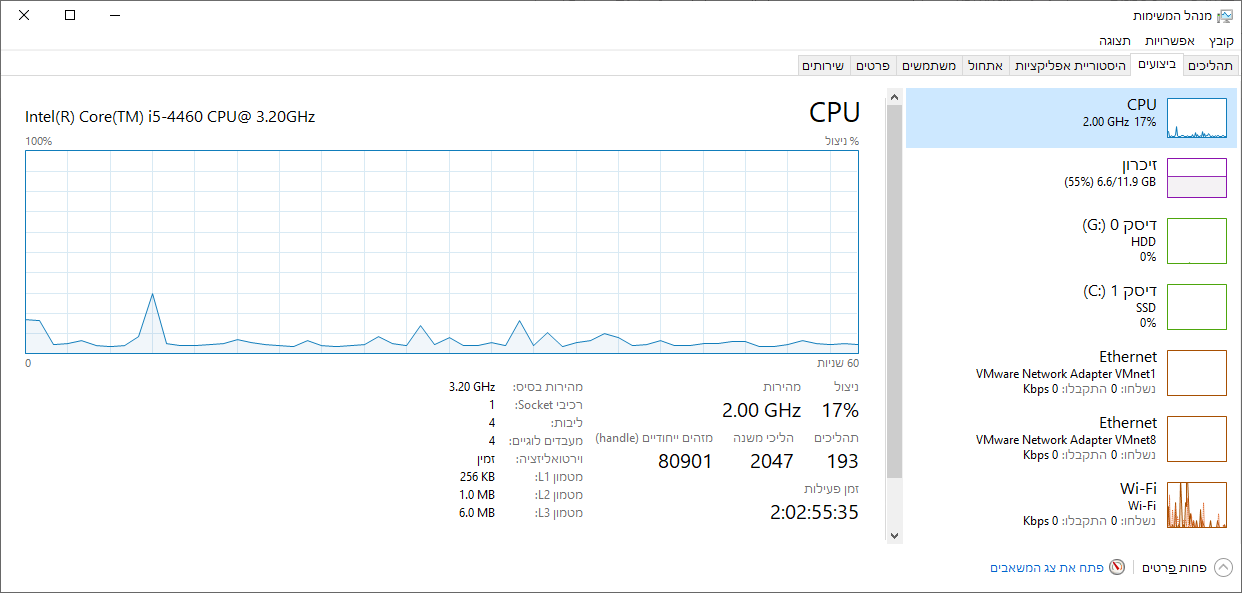Collapse details with the פחות פרטים chevron

pos(1223,568)
